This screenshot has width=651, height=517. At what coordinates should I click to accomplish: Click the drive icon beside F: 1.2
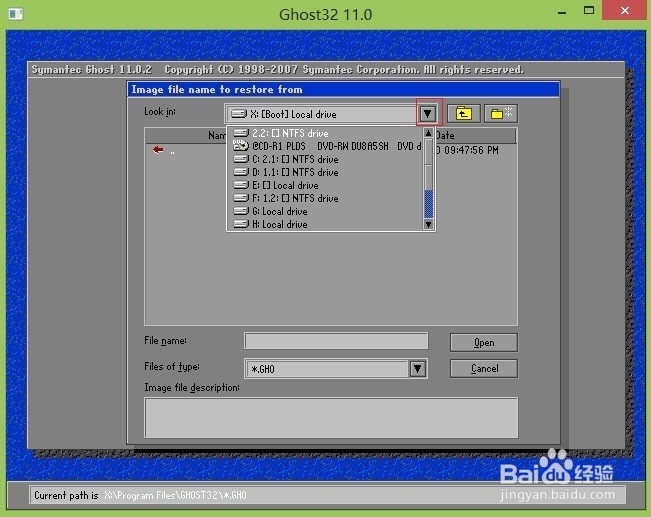241,198
